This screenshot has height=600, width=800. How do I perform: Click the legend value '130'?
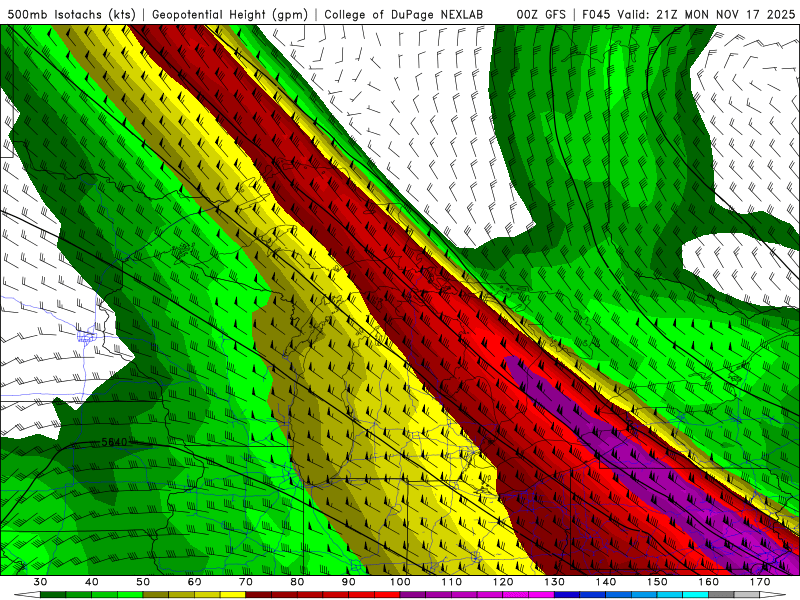coord(554,582)
